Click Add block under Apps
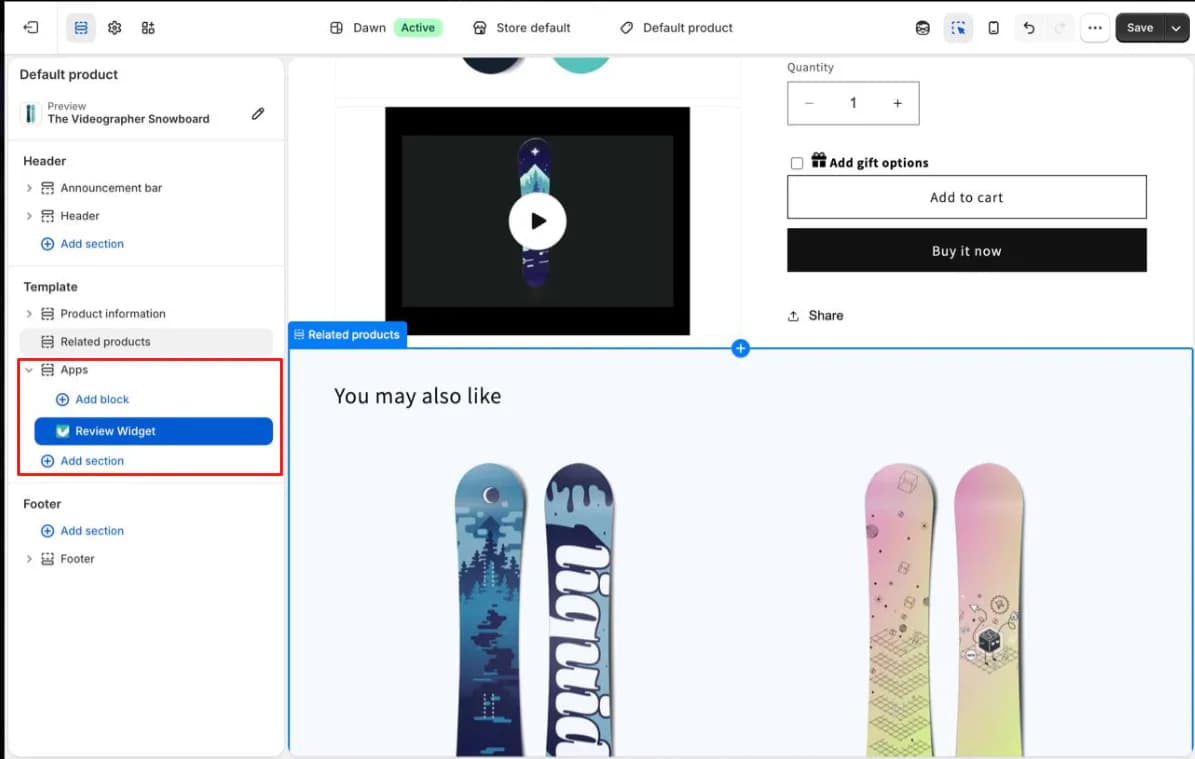This screenshot has height=759, width=1195. (92, 399)
